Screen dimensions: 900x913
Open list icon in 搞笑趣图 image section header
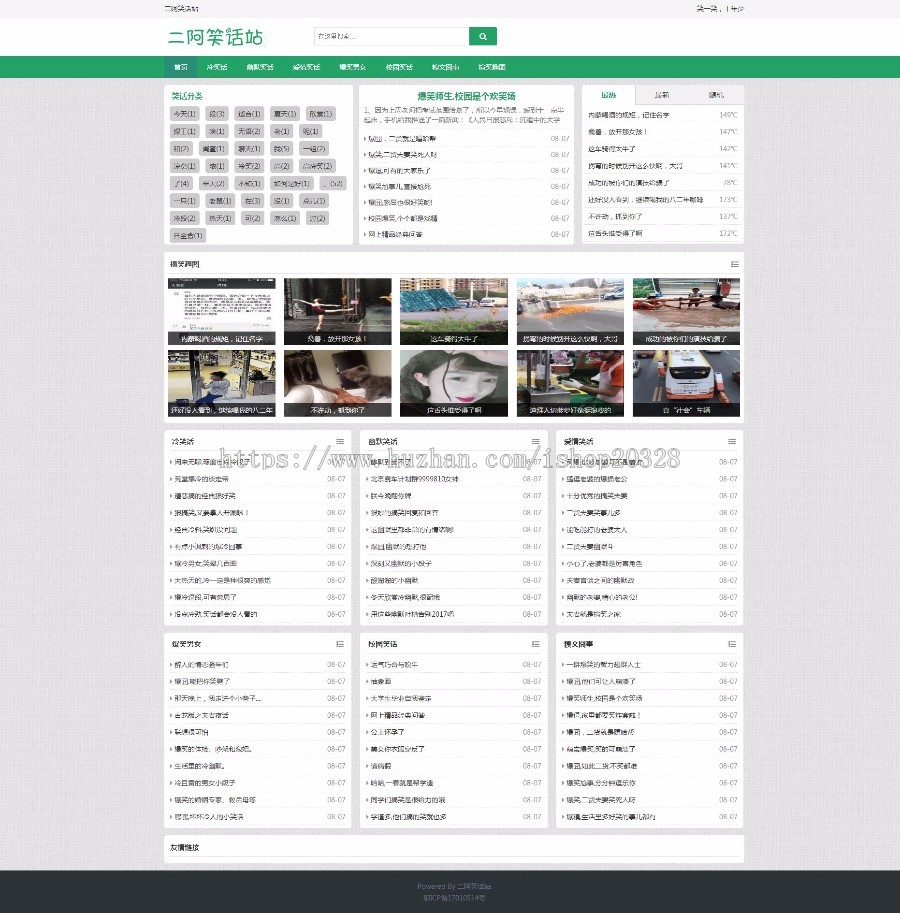[735, 264]
